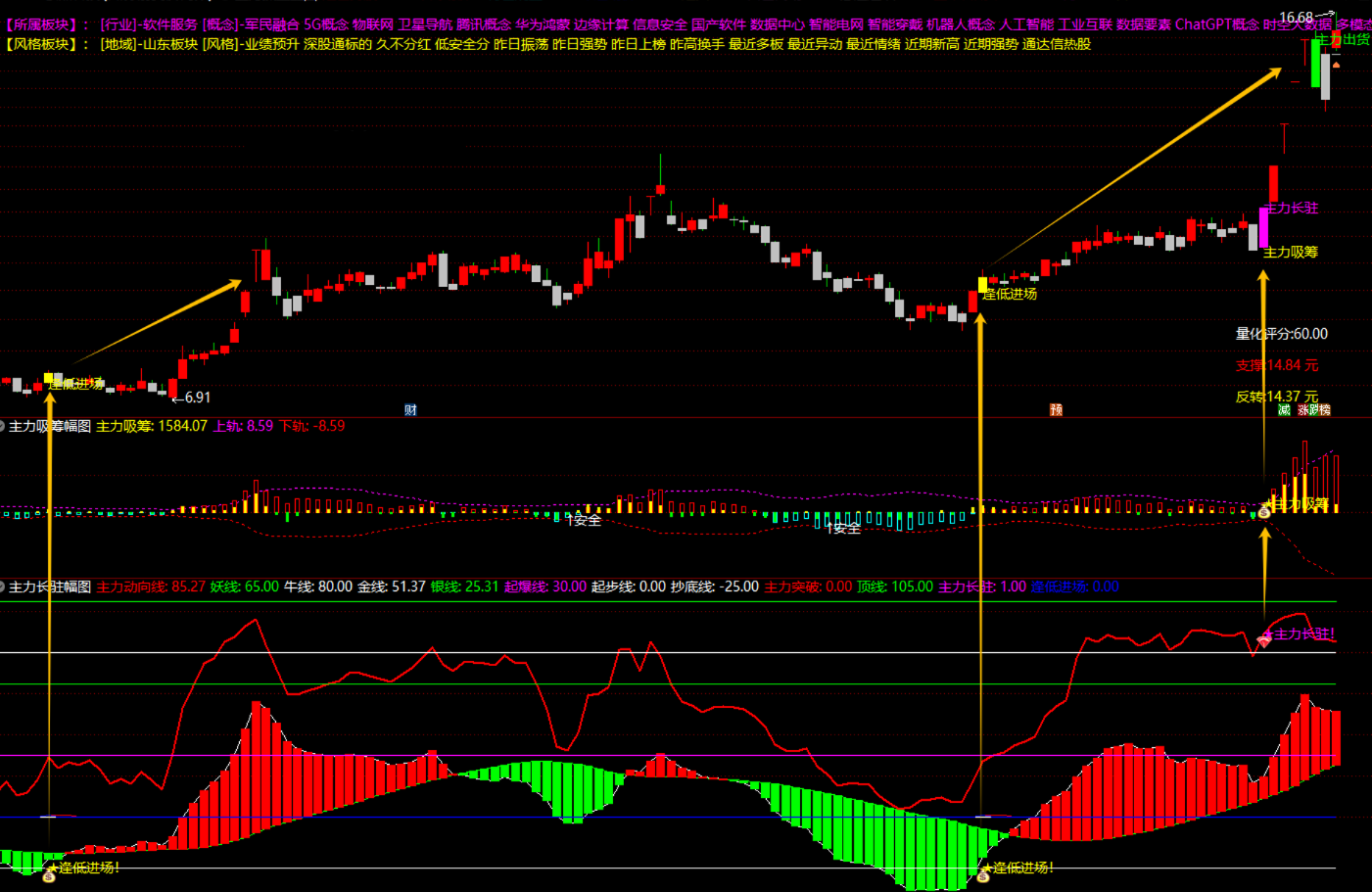Click the money bag icon near 主力吸筹 signal

coord(1264,511)
